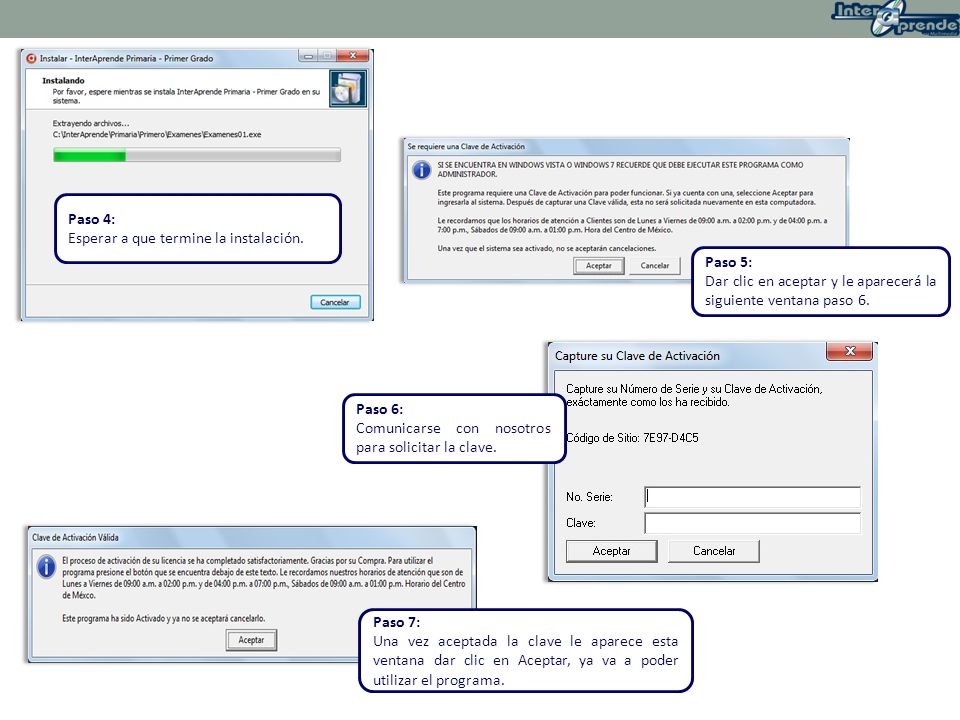The height and width of the screenshot is (720, 960).
Task: Click Aceptar in 'Se requiere una Clave' dialog
Action: pos(599,266)
